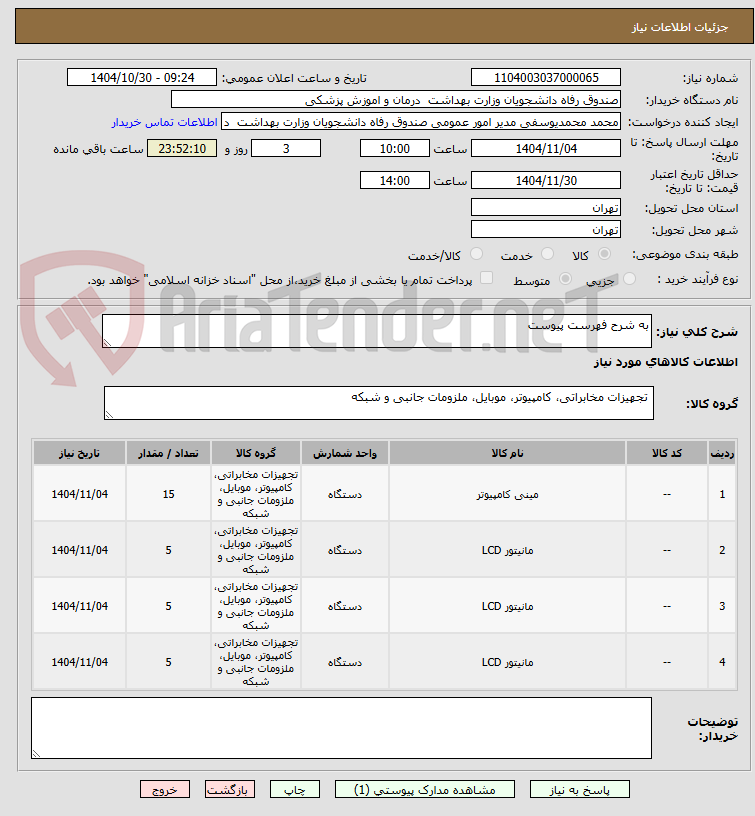755x816 pixels.
Task: Click the خروج exit button
Action: pyautogui.click(x=165, y=789)
